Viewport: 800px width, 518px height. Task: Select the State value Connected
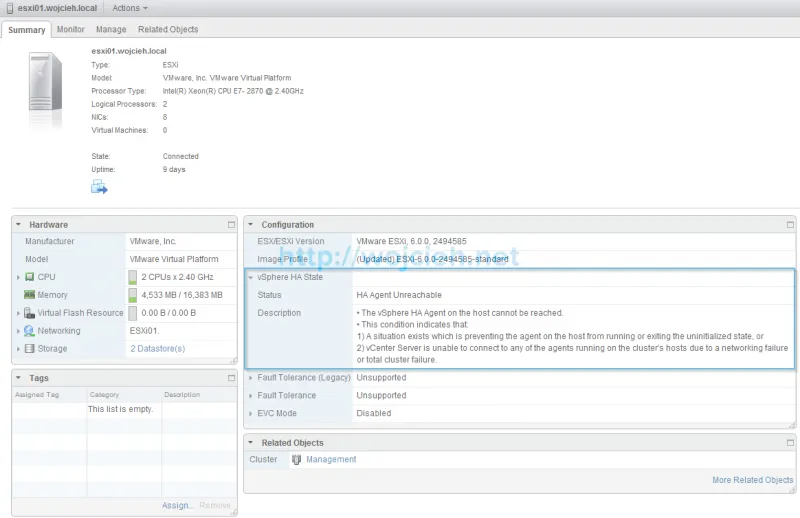tap(181, 156)
